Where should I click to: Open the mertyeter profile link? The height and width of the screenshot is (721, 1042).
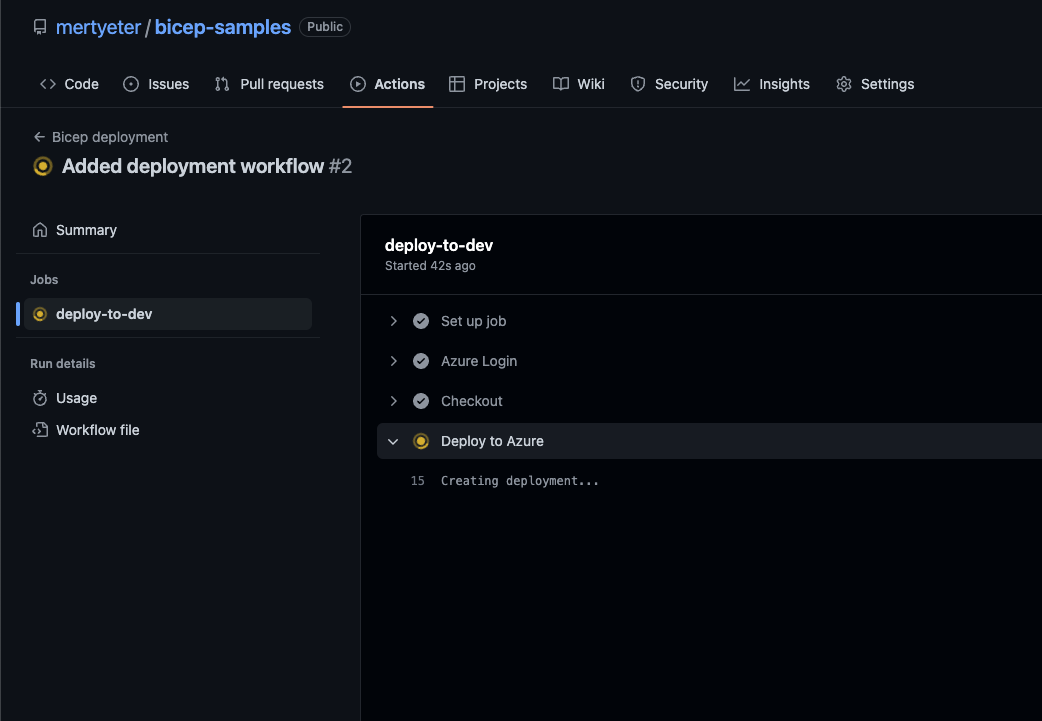tap(98, 27)
